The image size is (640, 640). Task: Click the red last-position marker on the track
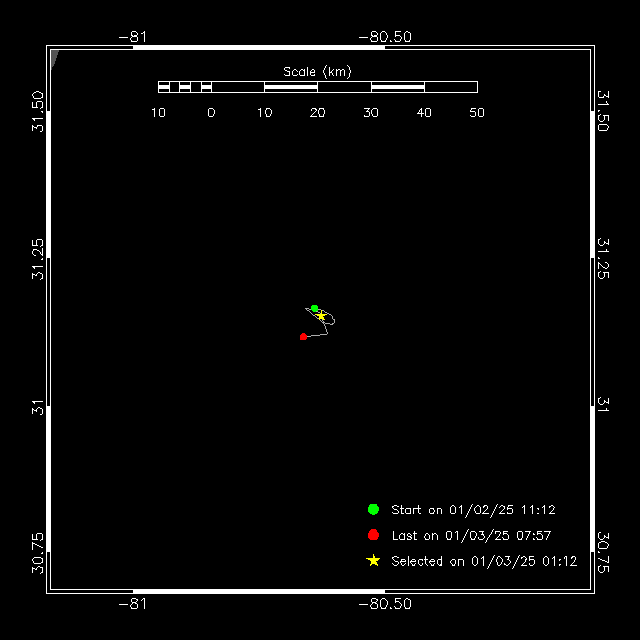(x=303, y=336)
